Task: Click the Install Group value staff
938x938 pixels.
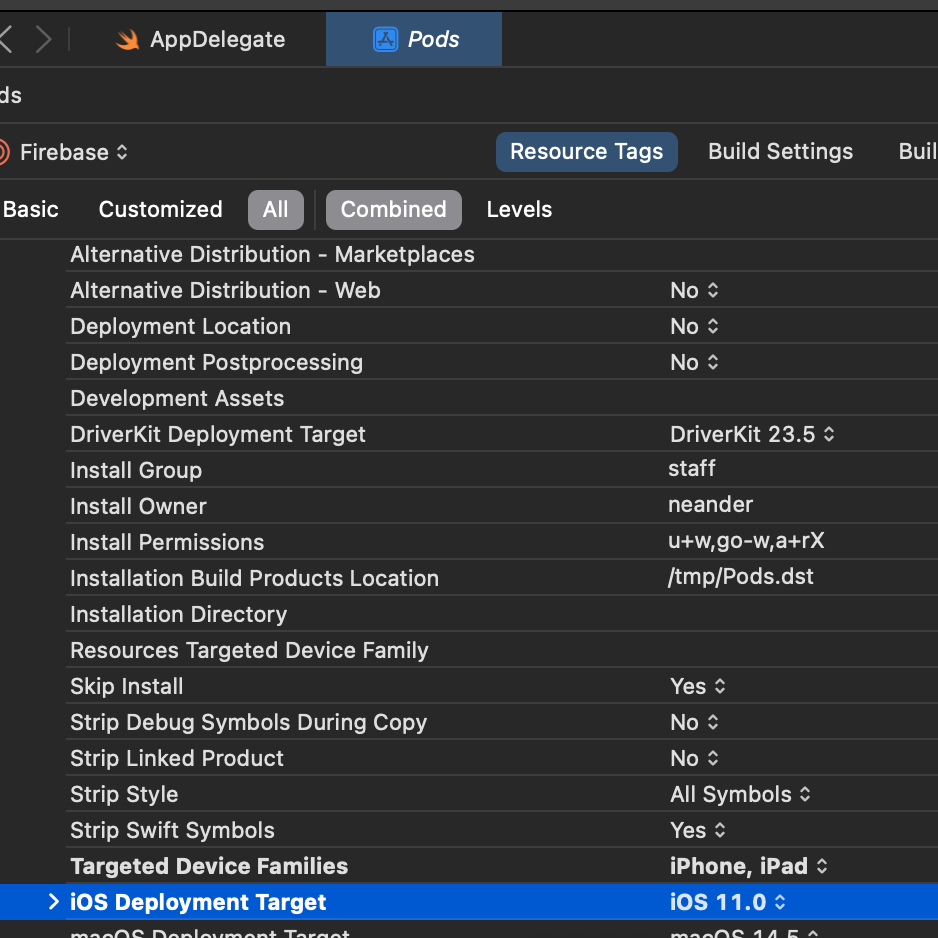Action: coord(692,468)
